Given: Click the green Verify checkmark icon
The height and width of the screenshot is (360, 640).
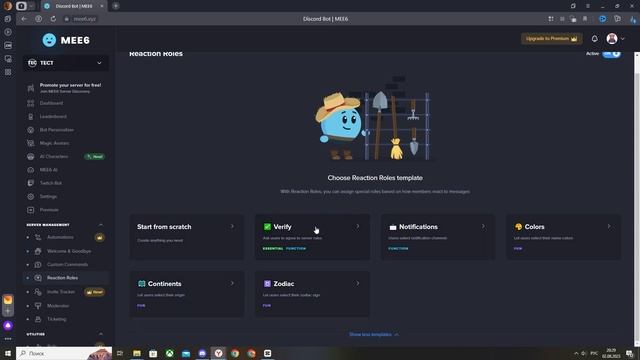Looking at the screenshot, I should [x=267, y=227].
